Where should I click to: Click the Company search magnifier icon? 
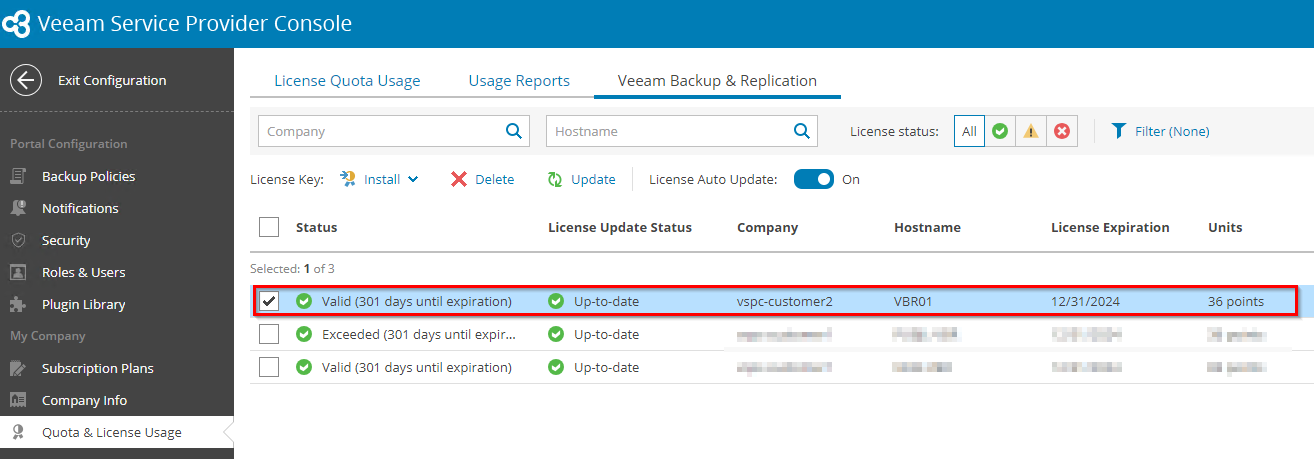tap(513, 131)
